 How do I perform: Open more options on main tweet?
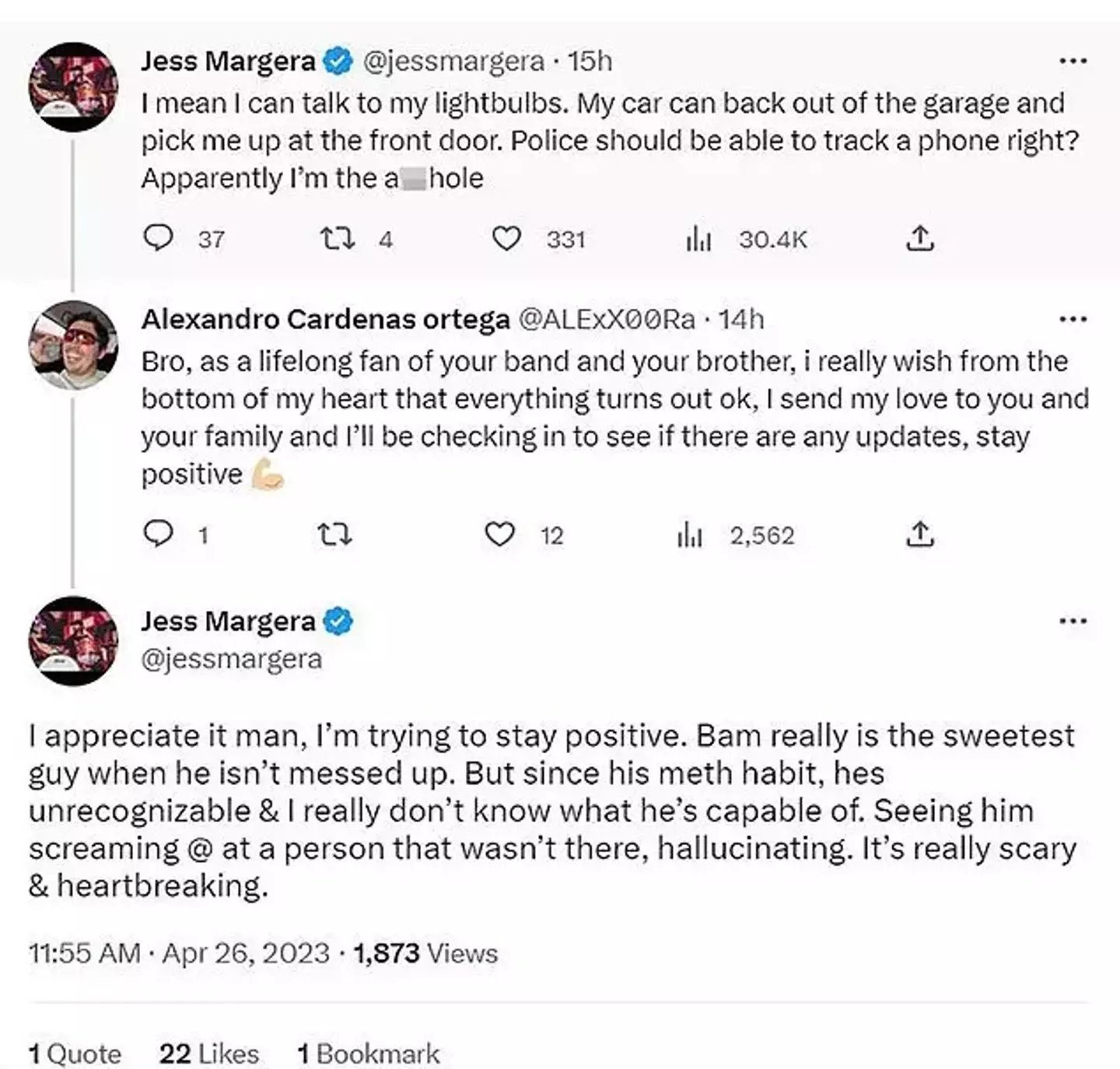pos(1073,621)
